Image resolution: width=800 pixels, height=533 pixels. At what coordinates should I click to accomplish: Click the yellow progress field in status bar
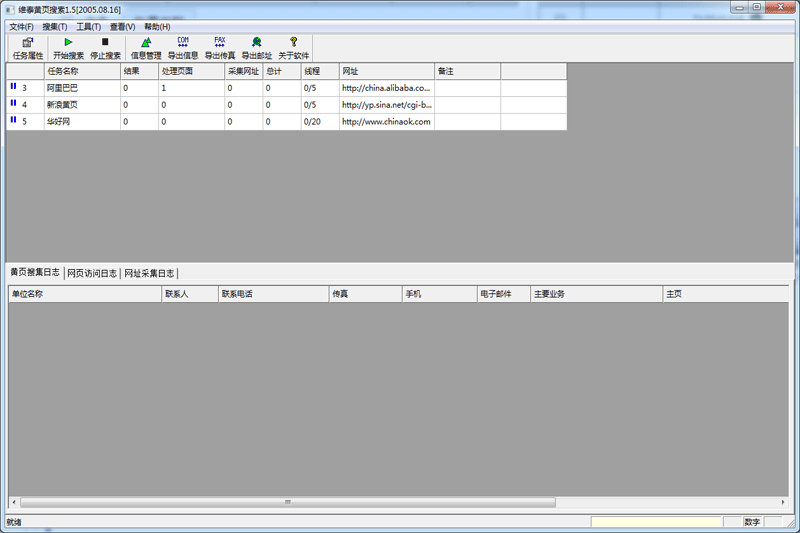(x=656, y=522)
